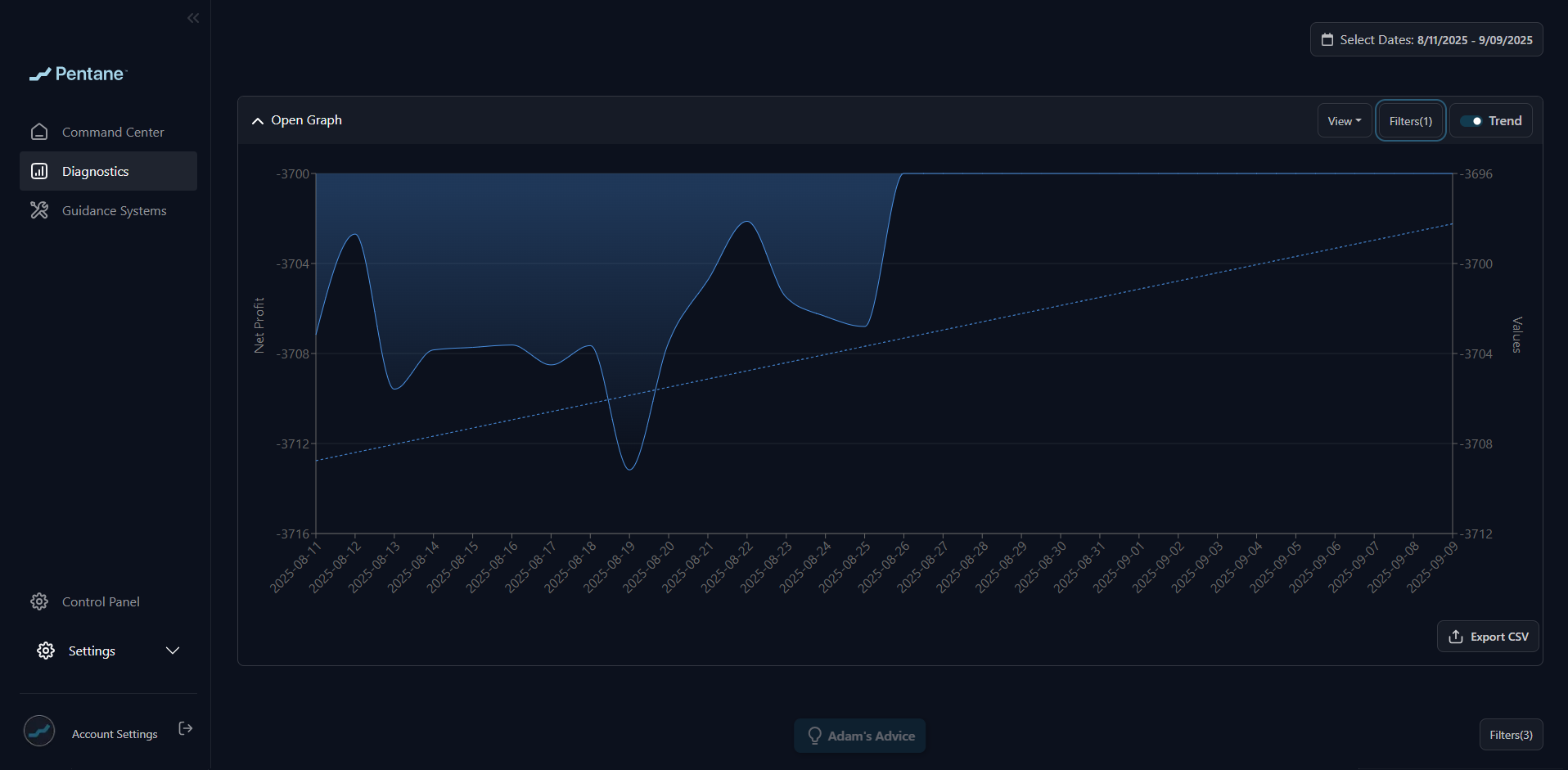Click the calendar icon in Select Dates
Viewport: 1568px width, 770px height.
coord(1327,39)
